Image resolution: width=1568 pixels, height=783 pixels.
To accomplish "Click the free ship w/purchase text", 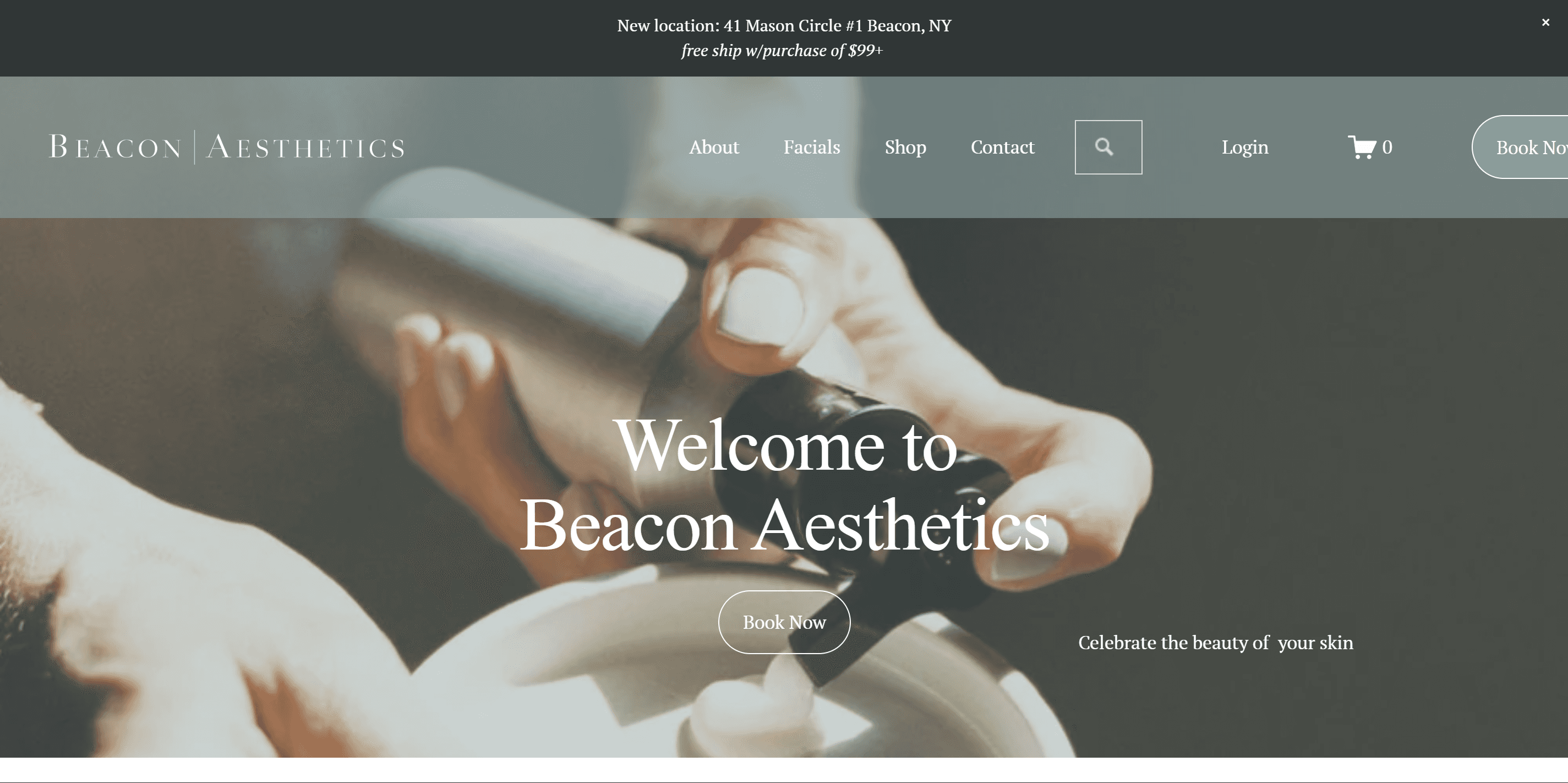I will (782, 51).
